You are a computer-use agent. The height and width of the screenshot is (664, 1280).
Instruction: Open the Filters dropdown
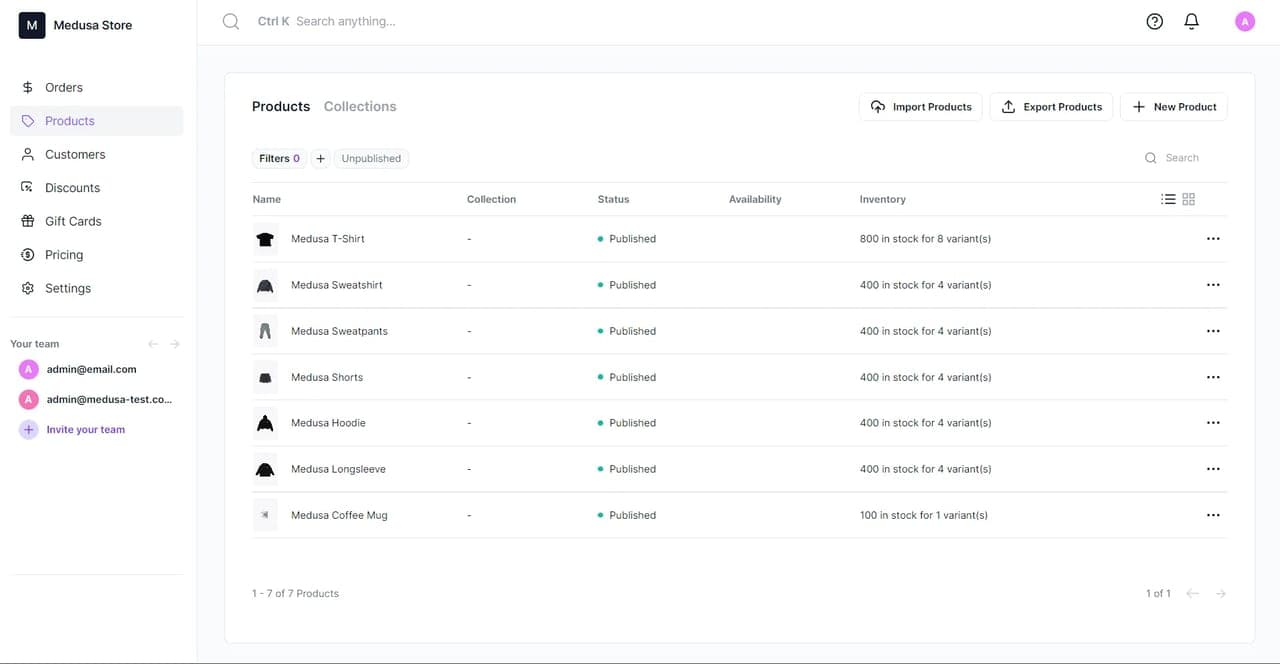pos(279,158)
